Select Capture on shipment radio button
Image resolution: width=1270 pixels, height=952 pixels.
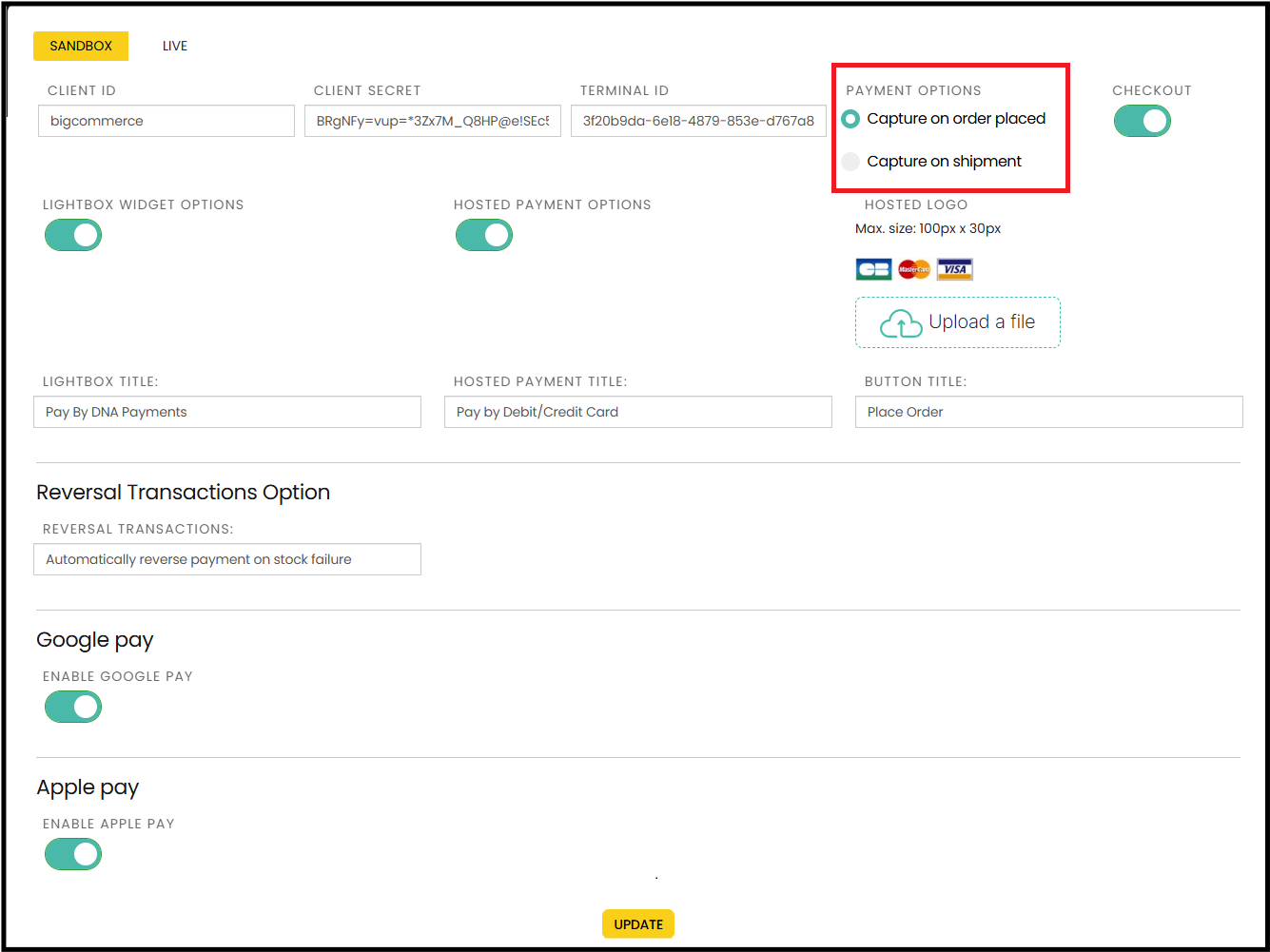click(850, 162)
